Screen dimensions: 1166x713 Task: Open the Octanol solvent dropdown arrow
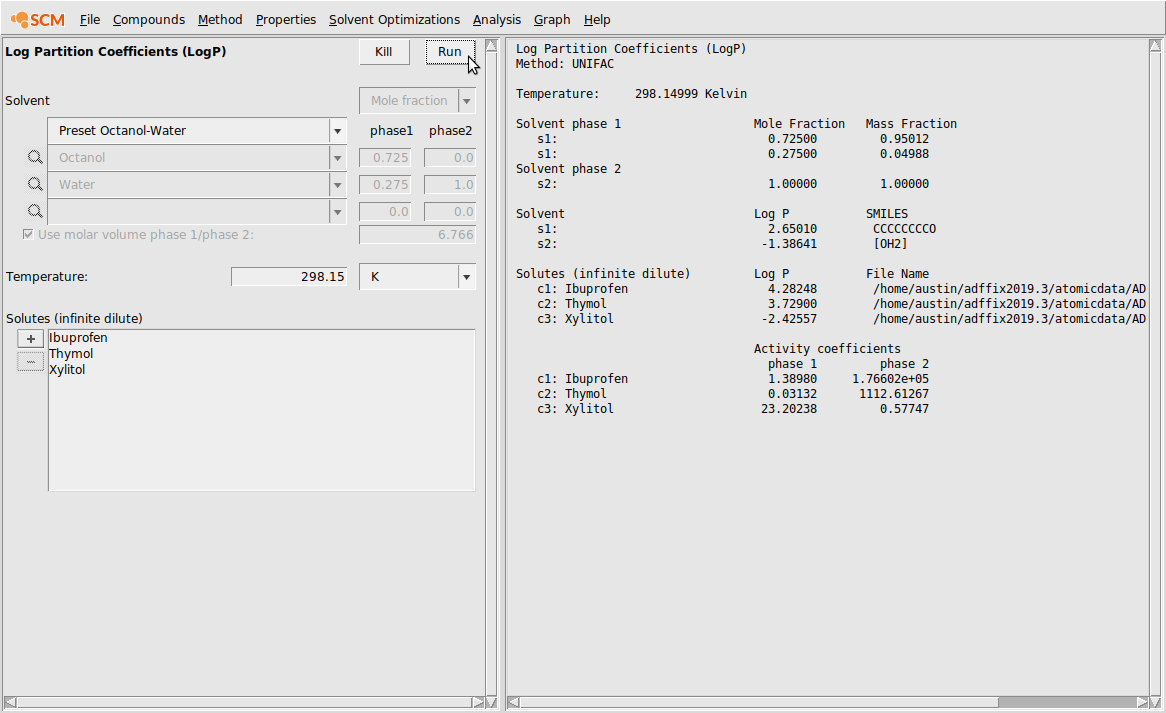pyautogui.click(x=337, y=158)
